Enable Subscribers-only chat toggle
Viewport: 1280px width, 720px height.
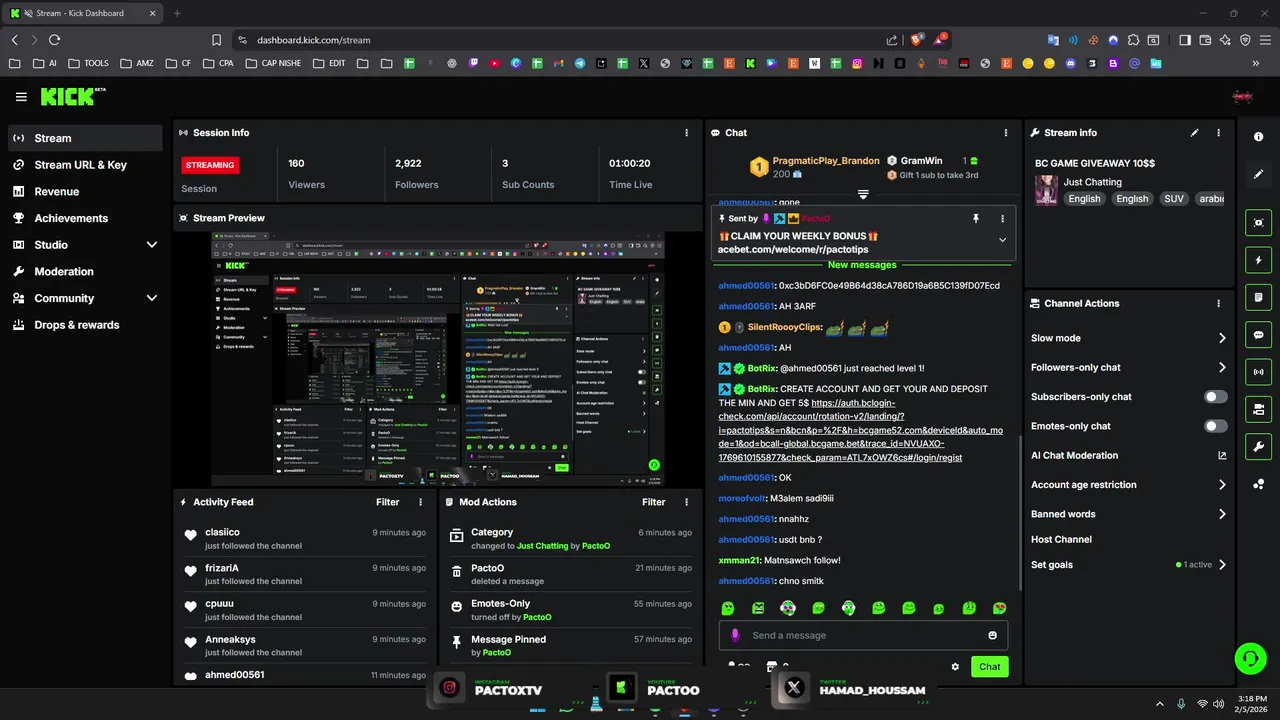coord(1215,397)
